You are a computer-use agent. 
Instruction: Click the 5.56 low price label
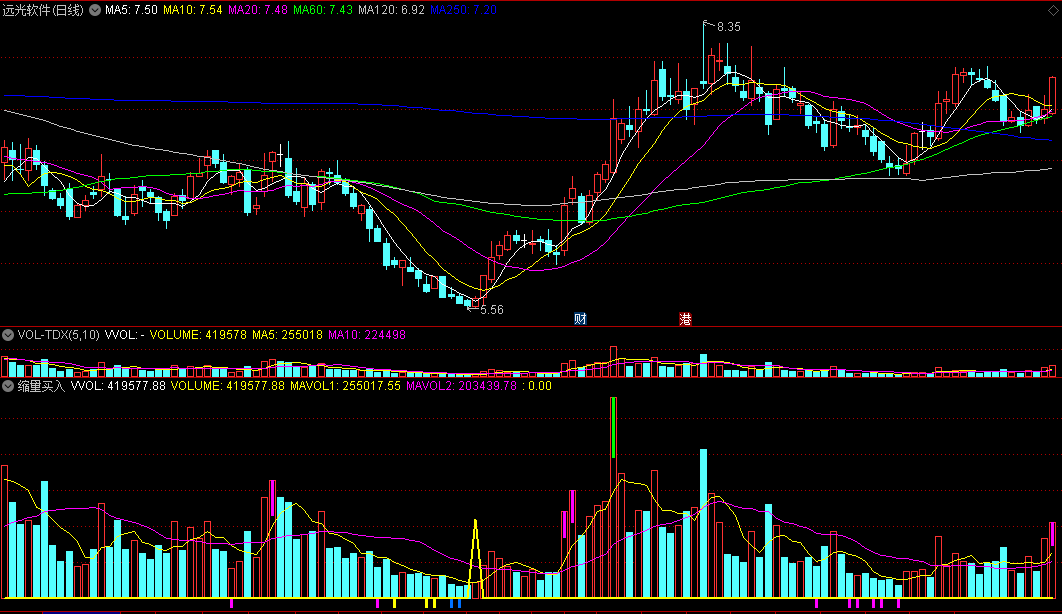[492, 310]
